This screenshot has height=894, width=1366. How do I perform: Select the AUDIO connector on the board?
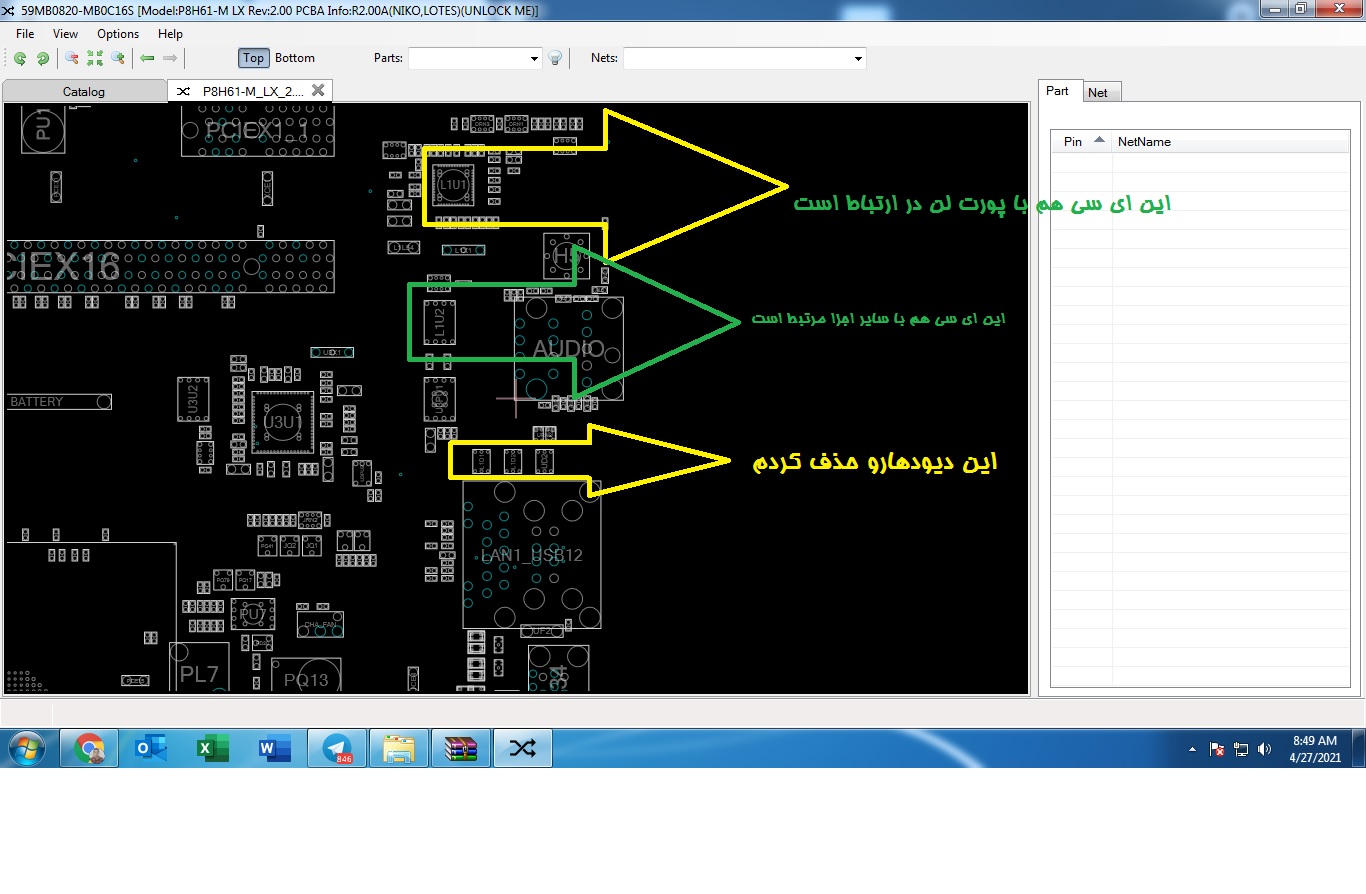coord(568,349)
